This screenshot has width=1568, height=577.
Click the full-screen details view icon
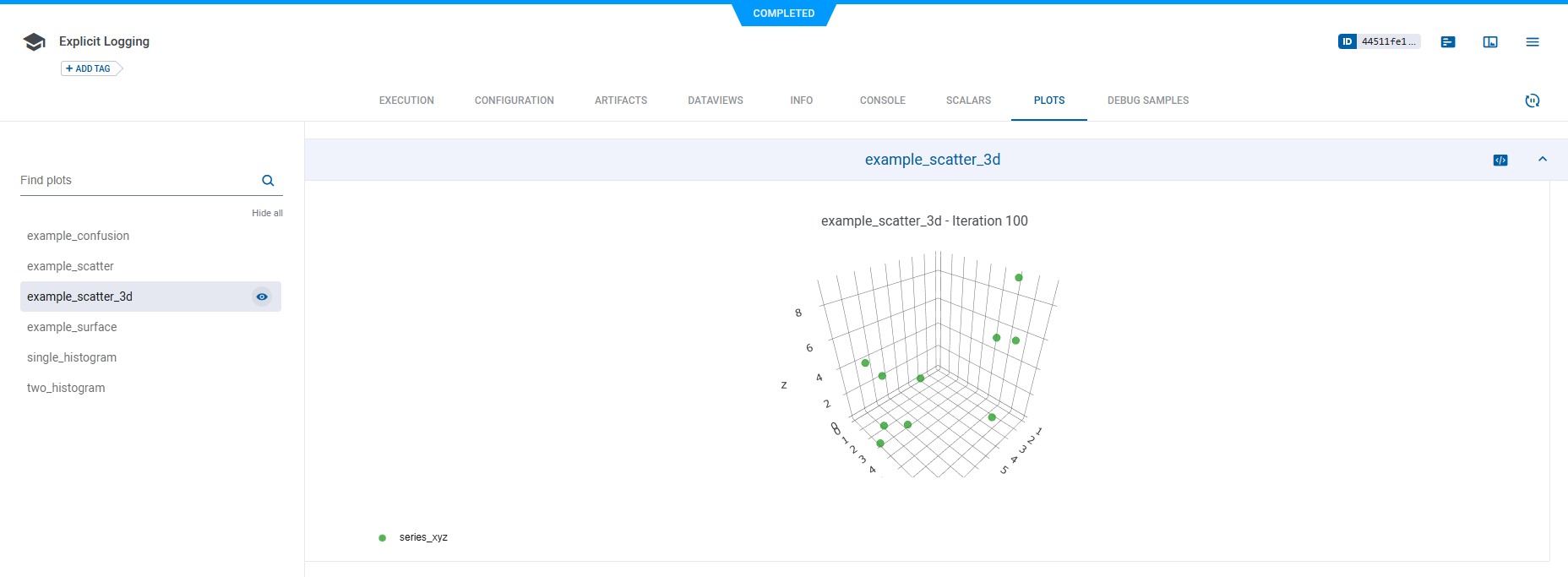[x=1490, y=42]
